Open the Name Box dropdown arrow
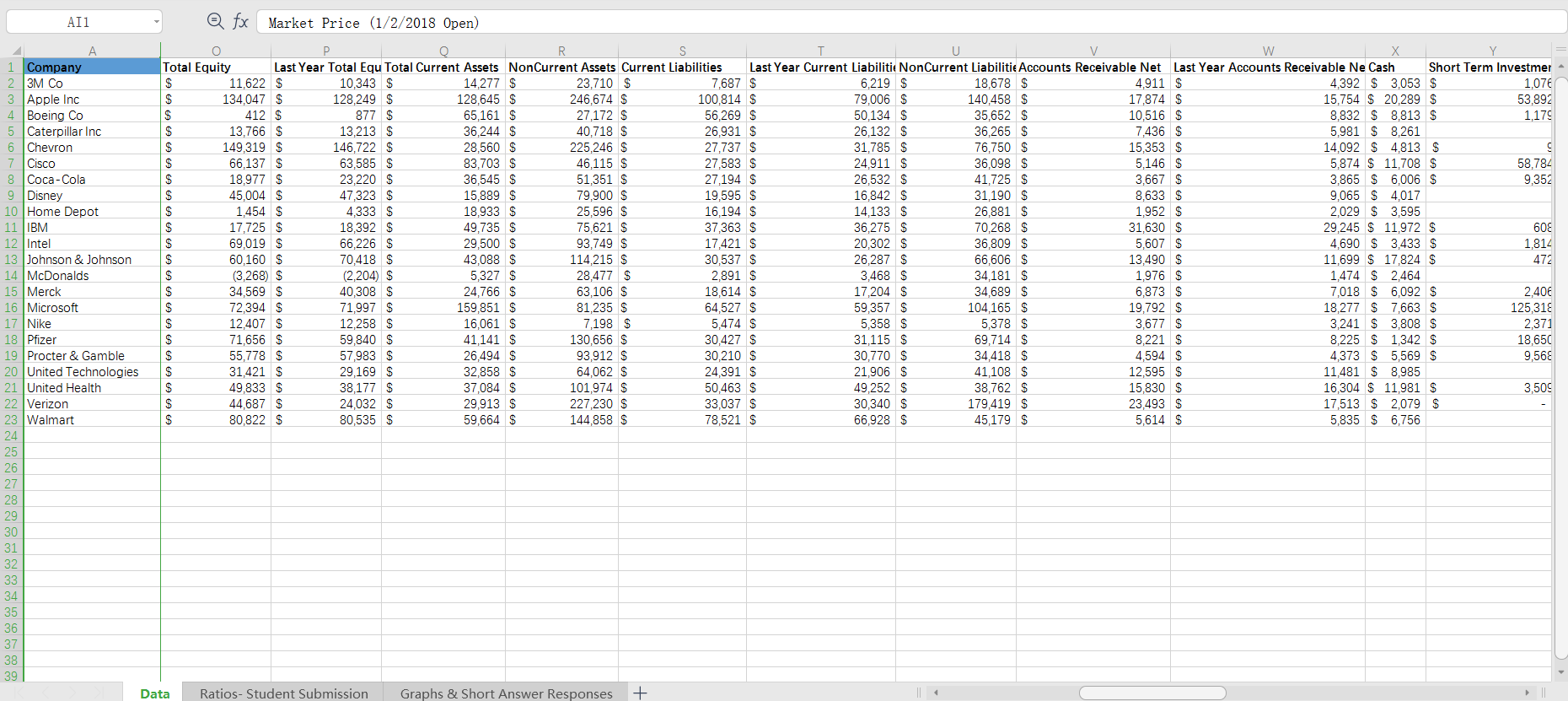Viewport: 1568px width, 701px height. [157, 22]
